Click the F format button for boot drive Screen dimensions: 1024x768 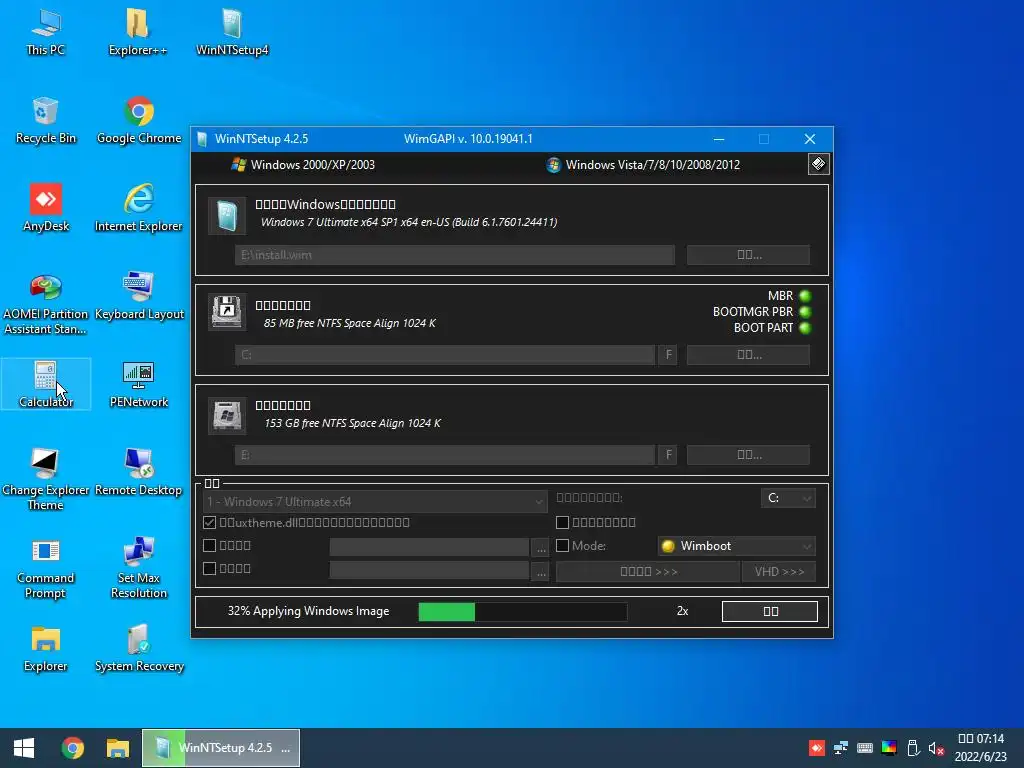click(668, 355)
